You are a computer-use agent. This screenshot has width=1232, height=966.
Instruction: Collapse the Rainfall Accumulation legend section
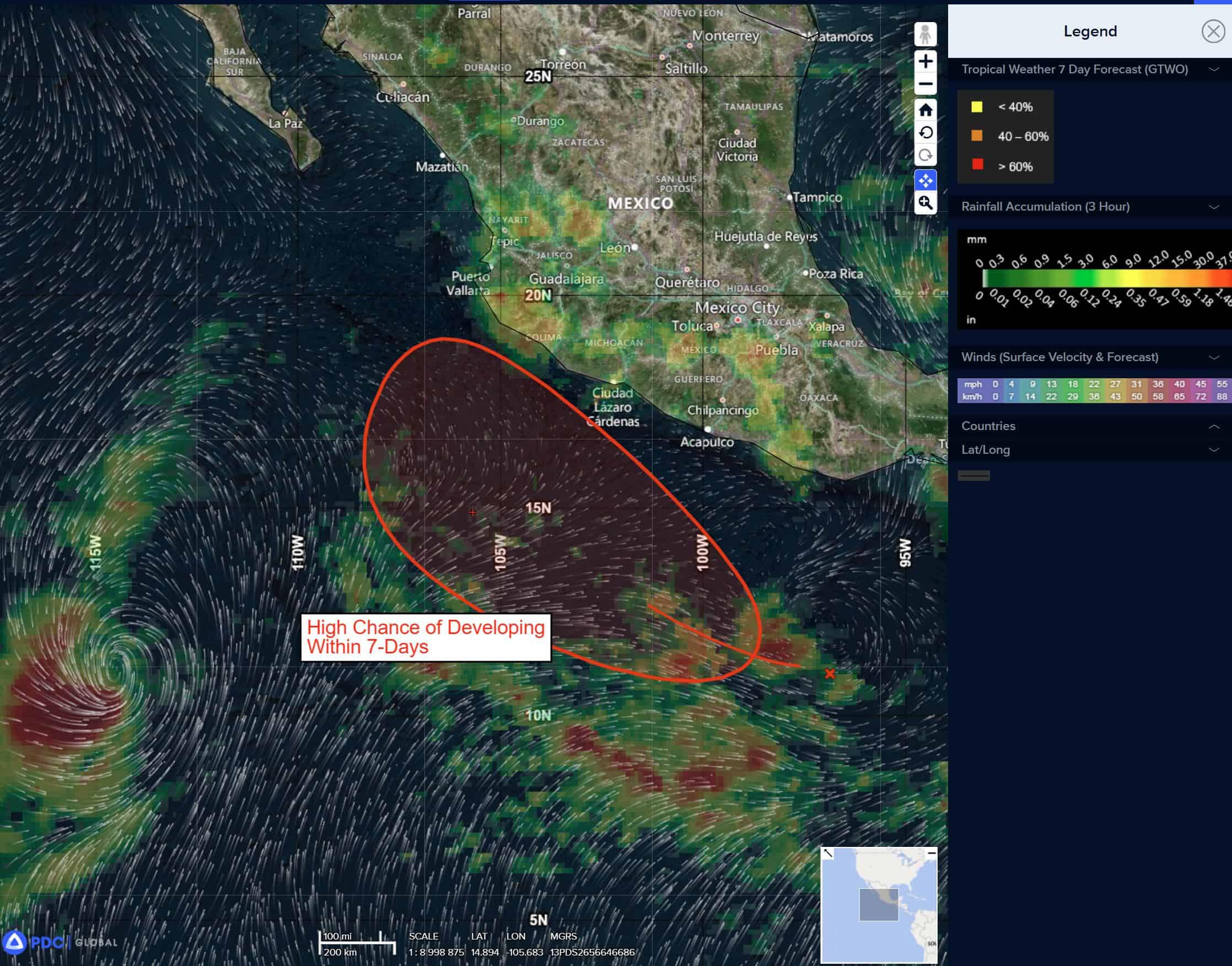pyautogui.click(x=1213, y=207)
